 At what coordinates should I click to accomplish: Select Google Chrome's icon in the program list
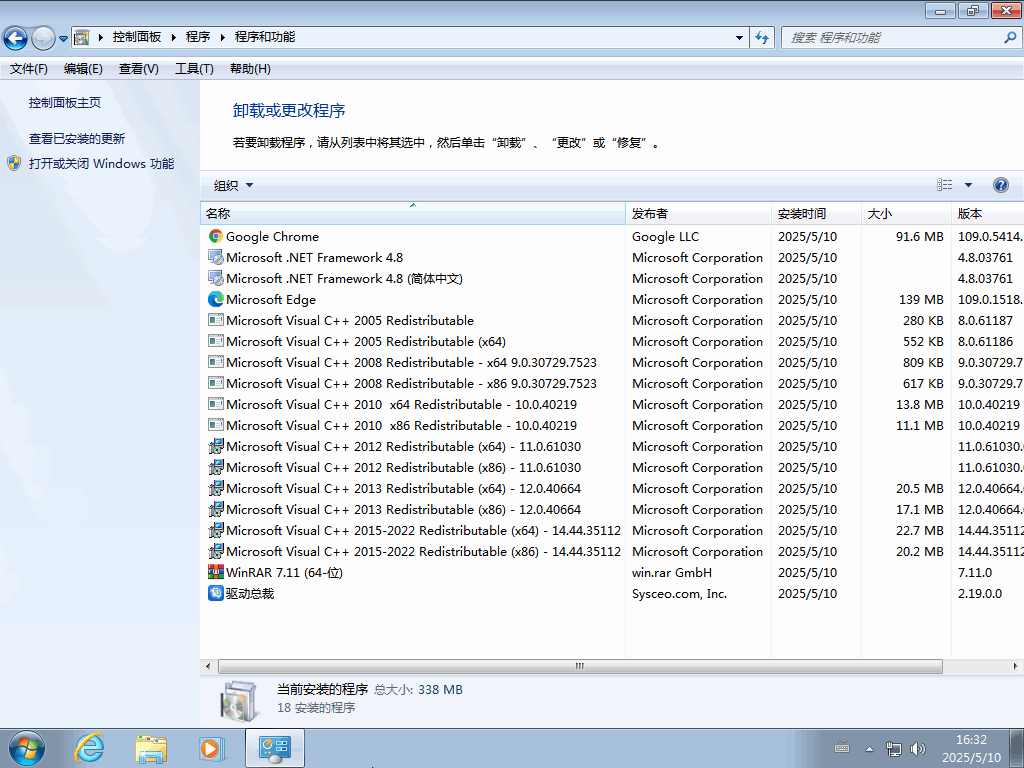tap(214, 236)
